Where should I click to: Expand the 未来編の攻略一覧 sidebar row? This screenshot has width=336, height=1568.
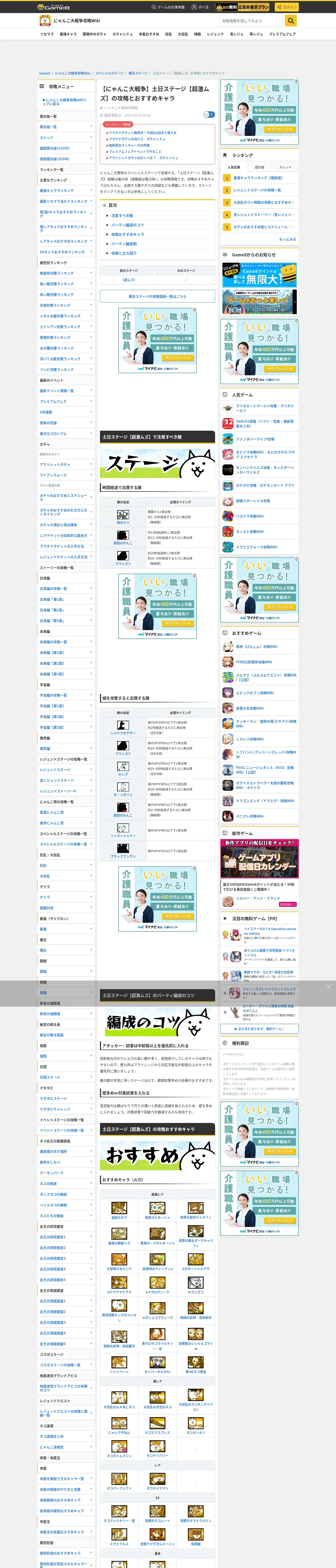point(66,642)
